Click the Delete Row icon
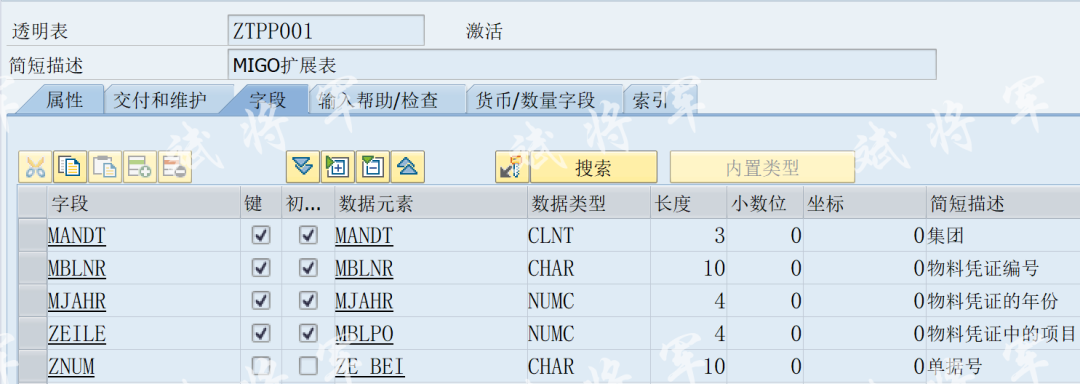The image size is (1080, 384). point(175,167)
